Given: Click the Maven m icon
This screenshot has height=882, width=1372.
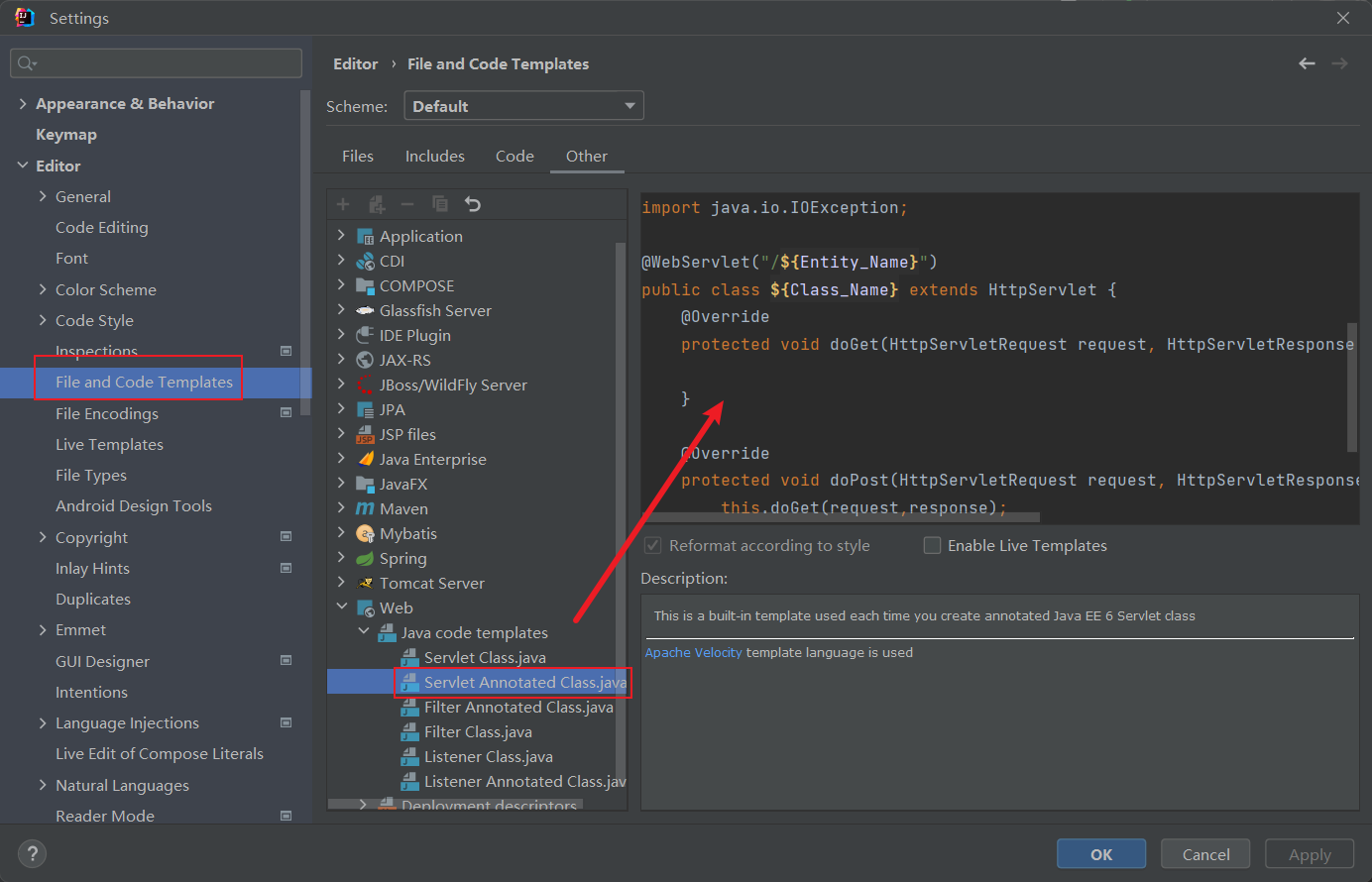Looking at the screenshot, I should click(x=365, y=509).
